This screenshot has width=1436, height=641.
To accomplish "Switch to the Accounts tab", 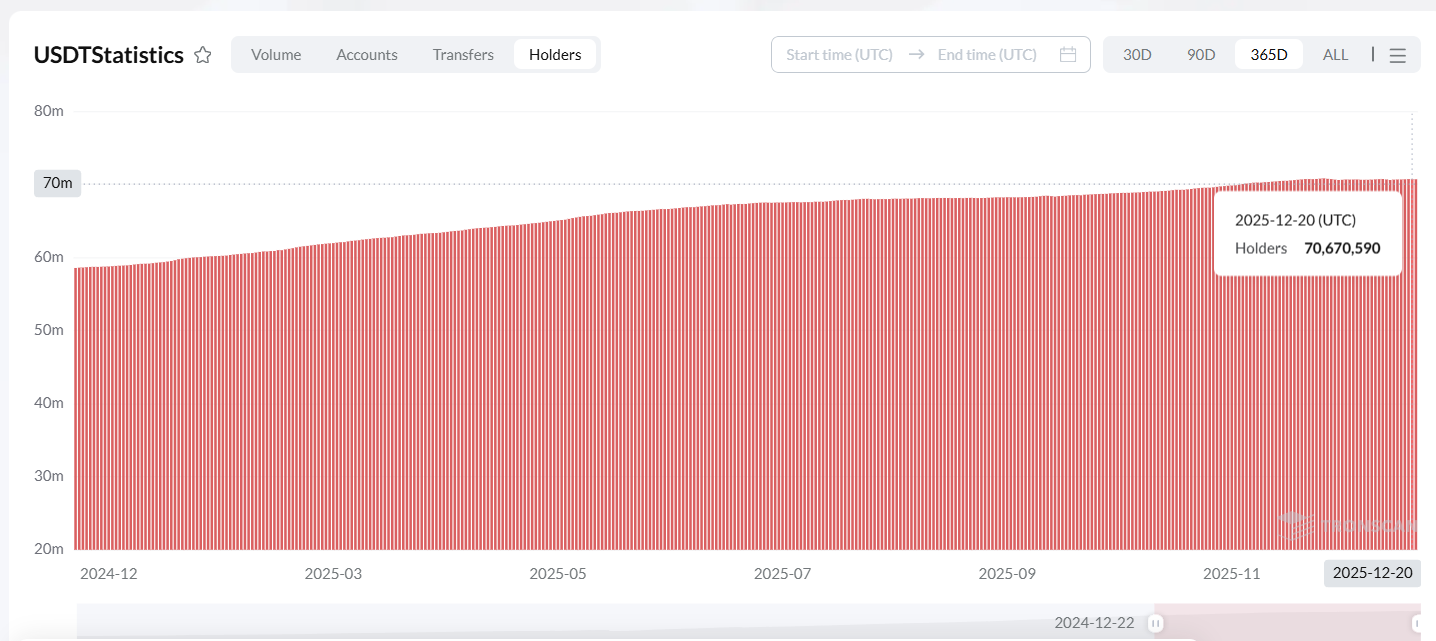I will click(x=367, y=55).
